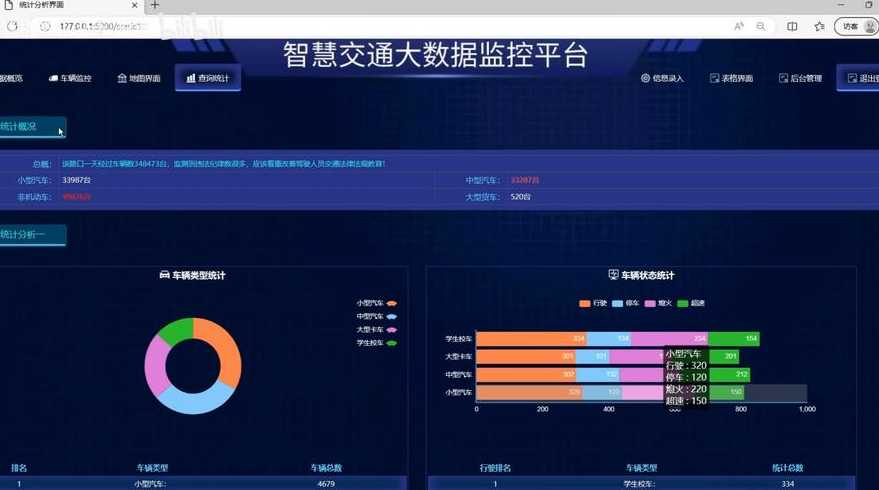This screenshot has width=879, height=490.
Task: Open the favorites star icon
Action: (820, 26)
